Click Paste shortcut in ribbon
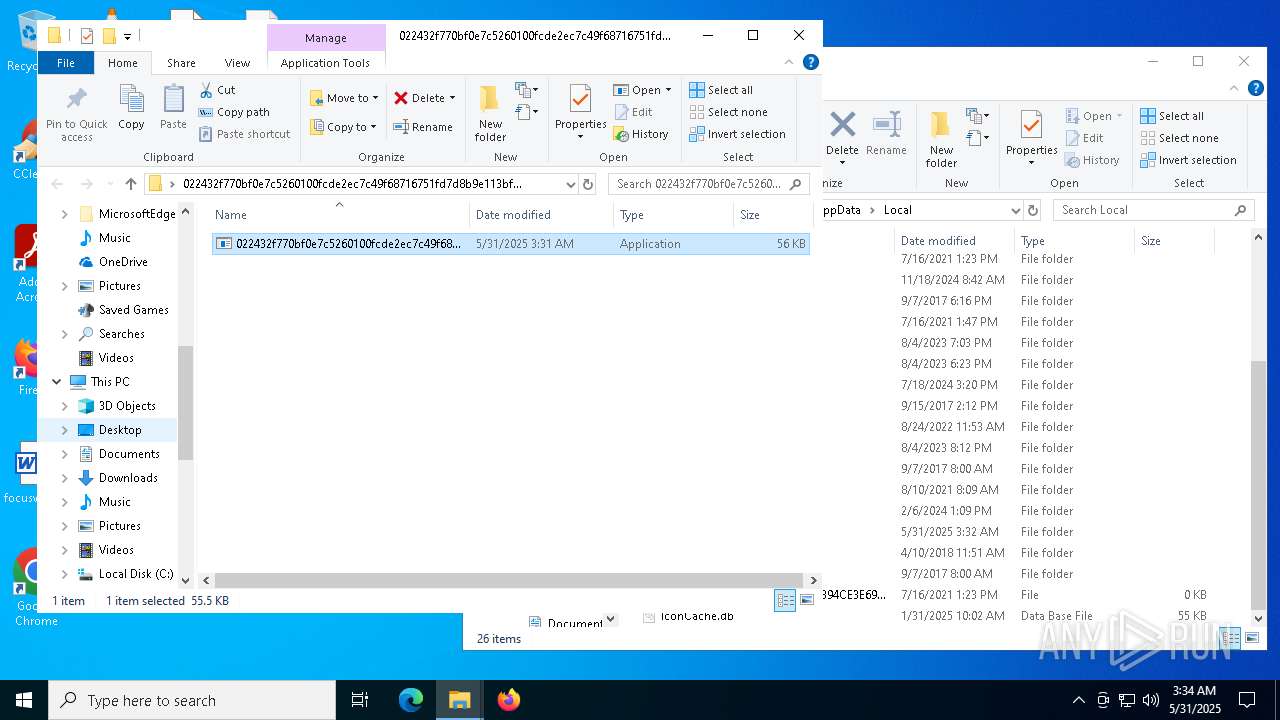Image resolution: width=1280 pixels, height=720 pixels. point(244,134)
